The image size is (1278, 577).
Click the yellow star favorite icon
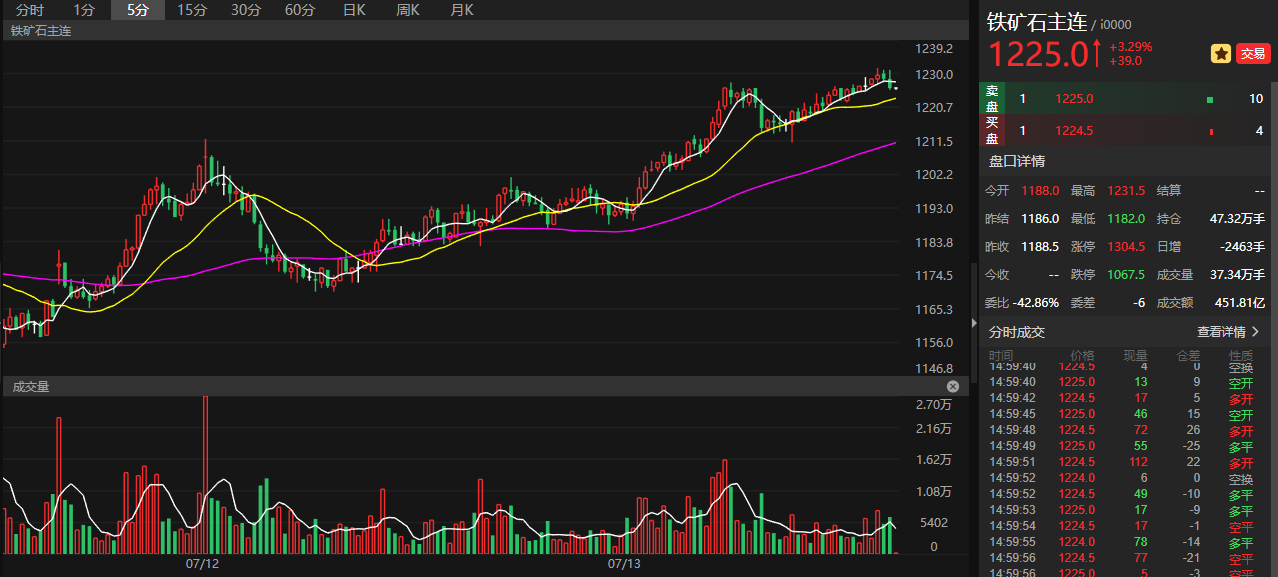(x=1221, y=54)
